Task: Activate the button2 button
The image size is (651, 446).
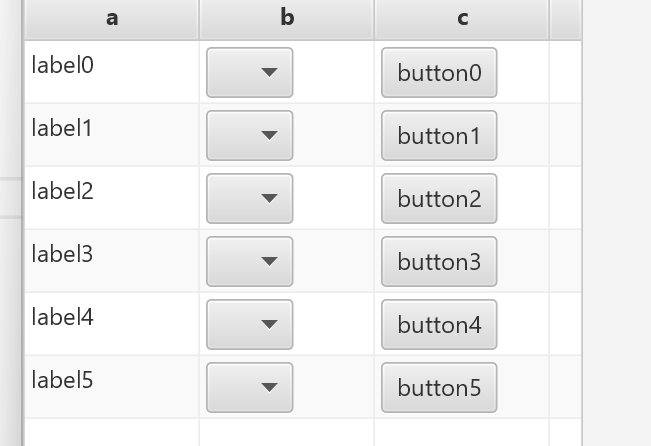Action: [439, 199]
